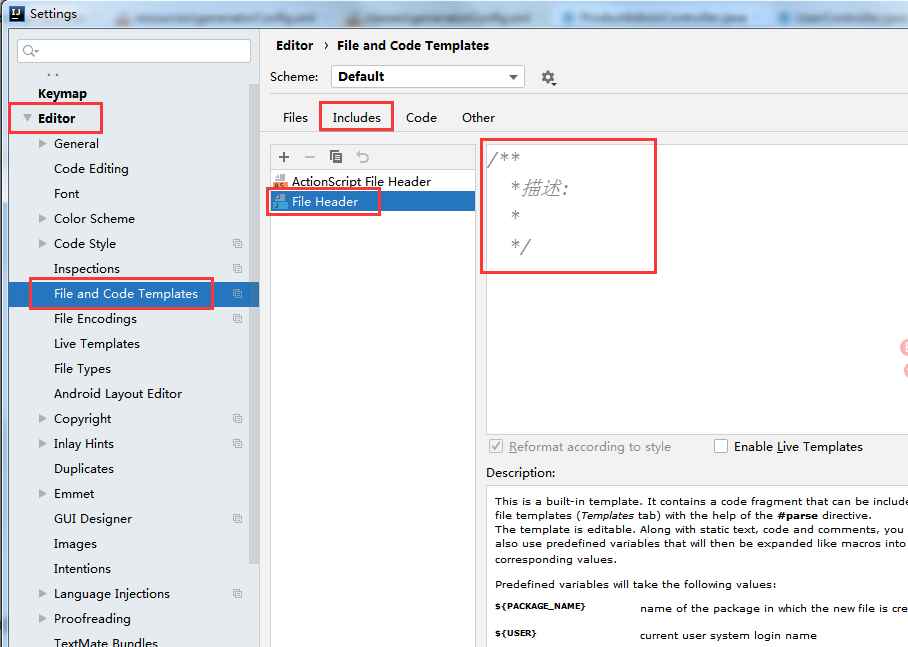Select ActionScript File Header template

click(x=373, y=181)
